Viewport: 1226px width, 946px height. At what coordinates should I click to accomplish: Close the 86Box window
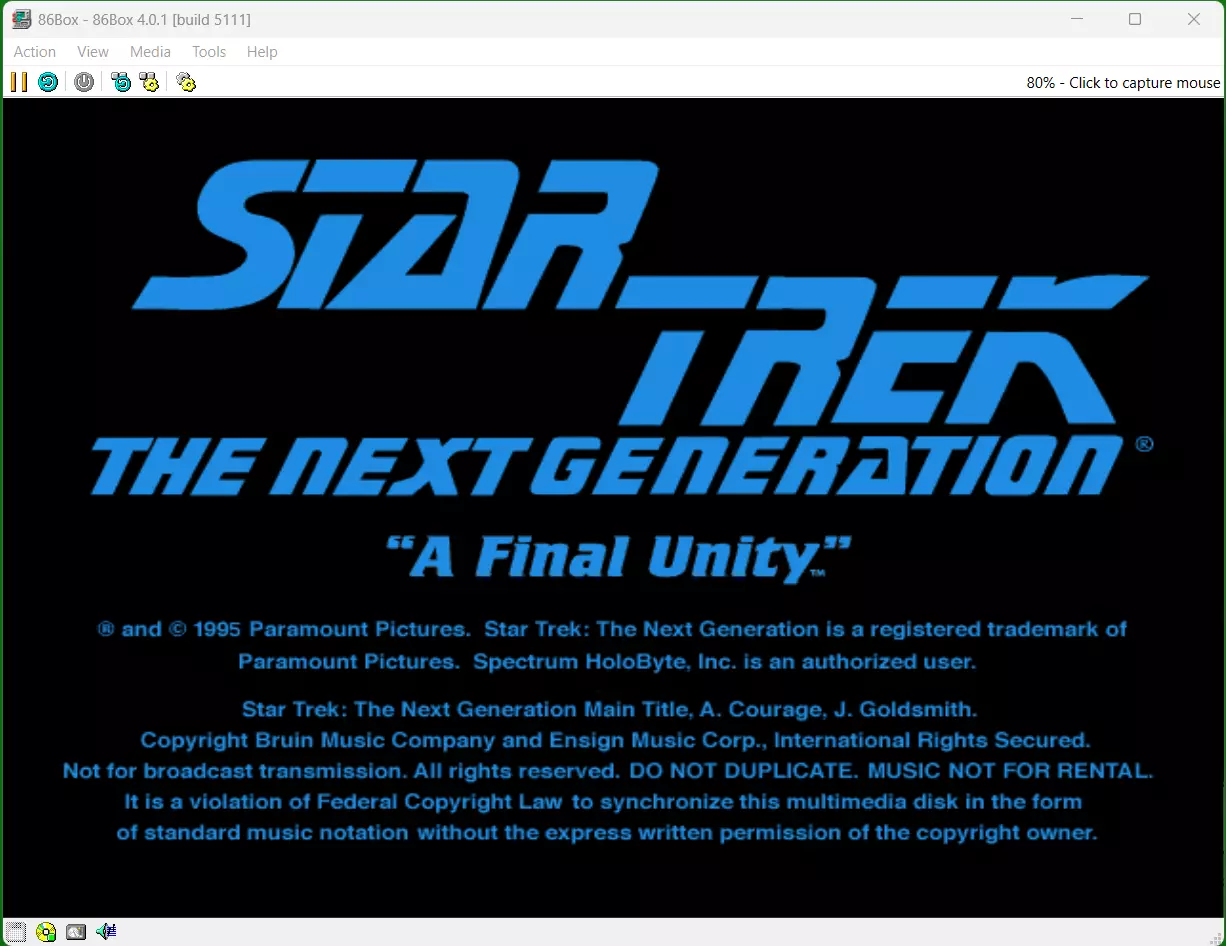pos(1194,19)
